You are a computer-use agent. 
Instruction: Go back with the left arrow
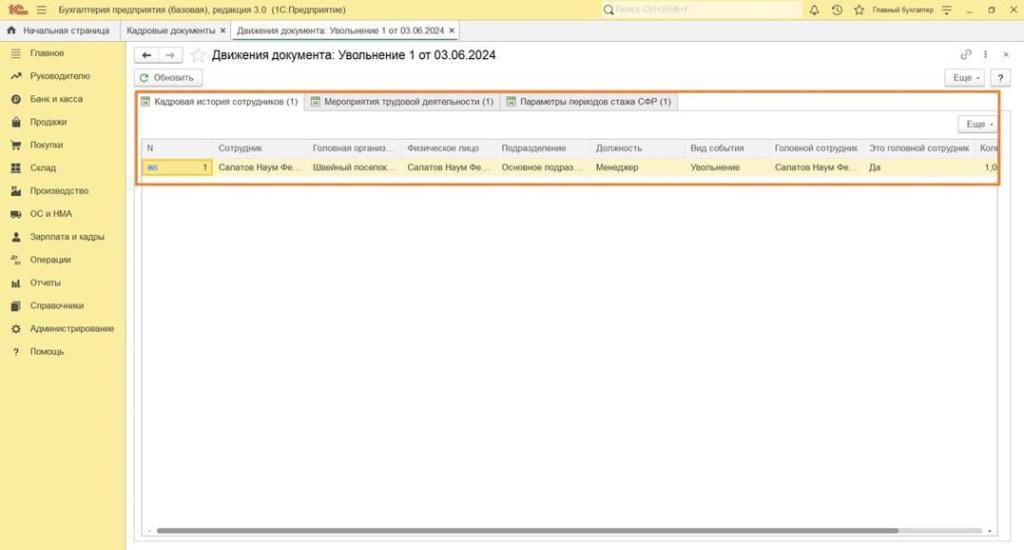(147, 55)
